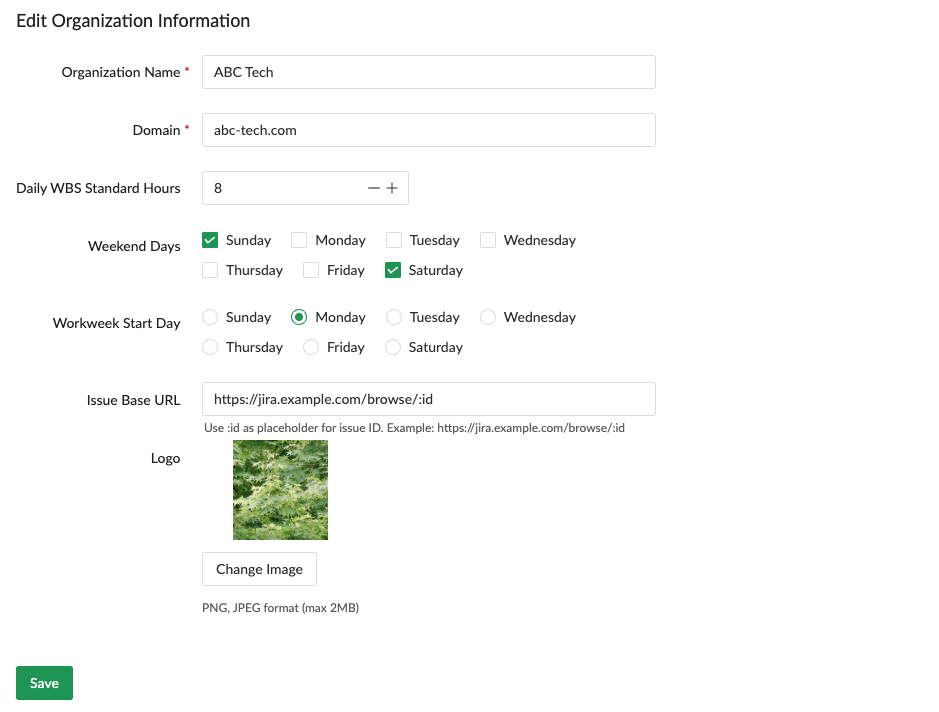Pick Wednesday for workweek start day
Viewport: 939px width, 712px height.
tap(488, 317)
